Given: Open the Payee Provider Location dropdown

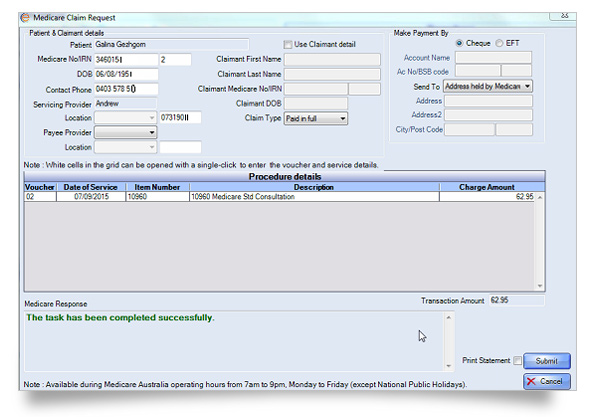Looking at the screenshot, I should [x=126, y=147].
